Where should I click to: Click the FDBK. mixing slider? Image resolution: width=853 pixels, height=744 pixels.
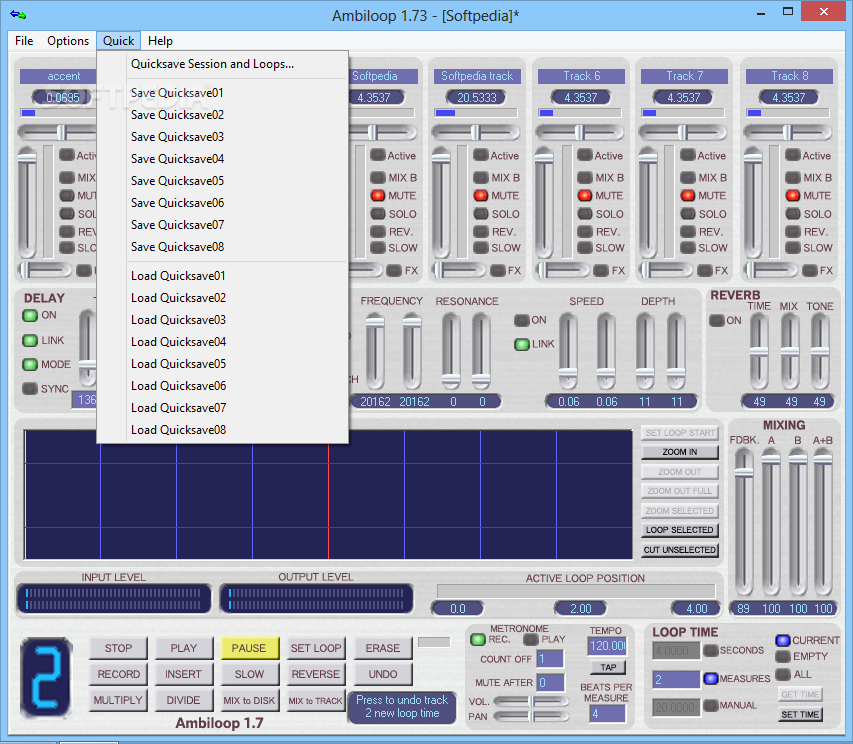pyautogui.click(x=743, y=470)
